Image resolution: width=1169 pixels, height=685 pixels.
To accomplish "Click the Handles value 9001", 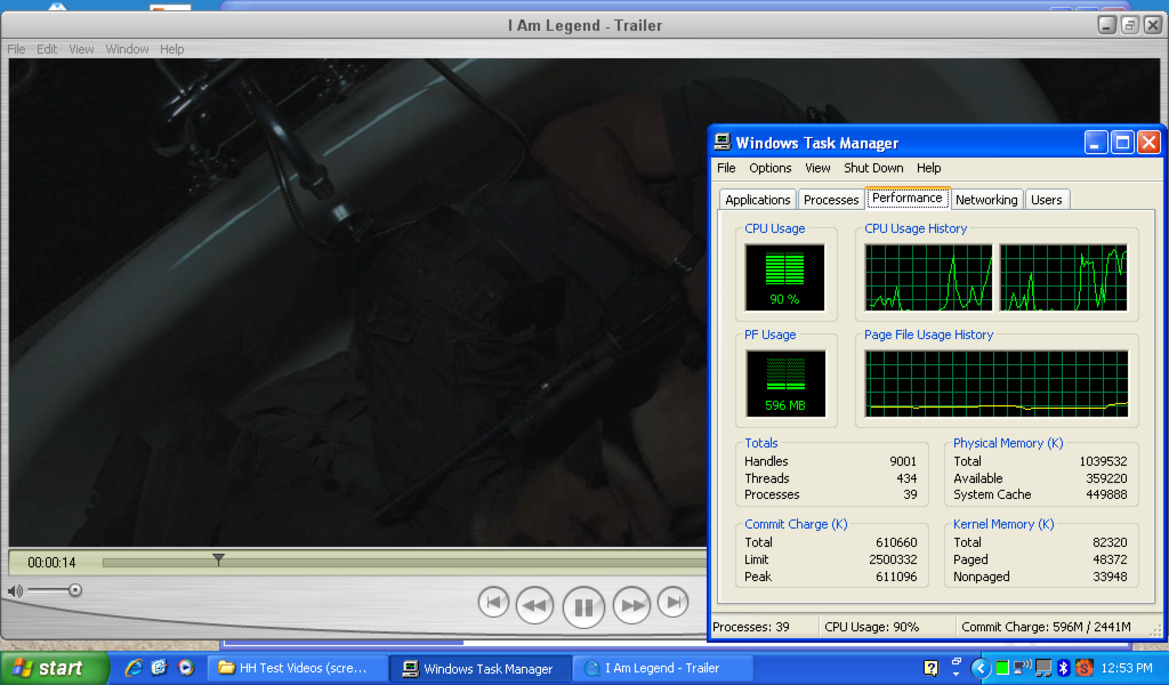I will 903,461.
